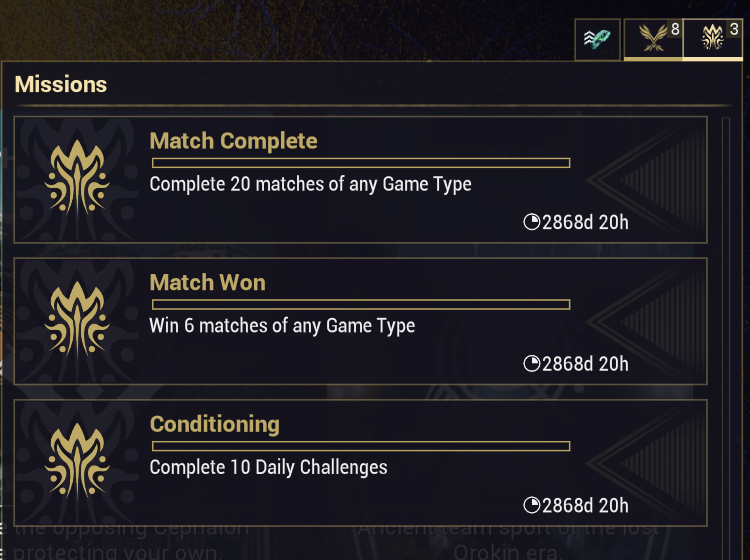Select the Conclave emblem tab showing 3

coord(712,39)
